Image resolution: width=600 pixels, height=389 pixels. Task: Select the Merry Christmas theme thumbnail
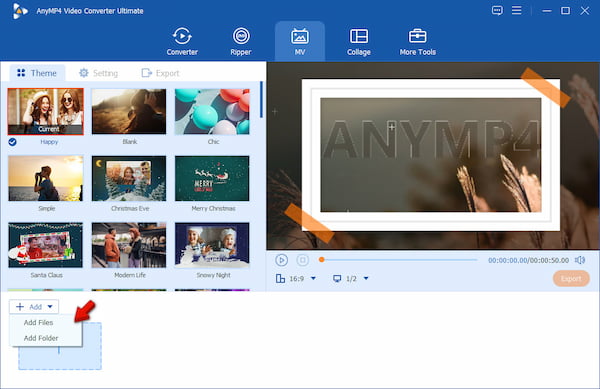212,178
